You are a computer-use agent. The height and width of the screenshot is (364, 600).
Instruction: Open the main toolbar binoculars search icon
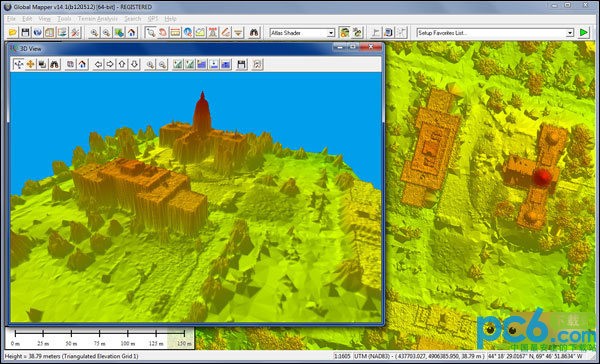tap(254, 33)
